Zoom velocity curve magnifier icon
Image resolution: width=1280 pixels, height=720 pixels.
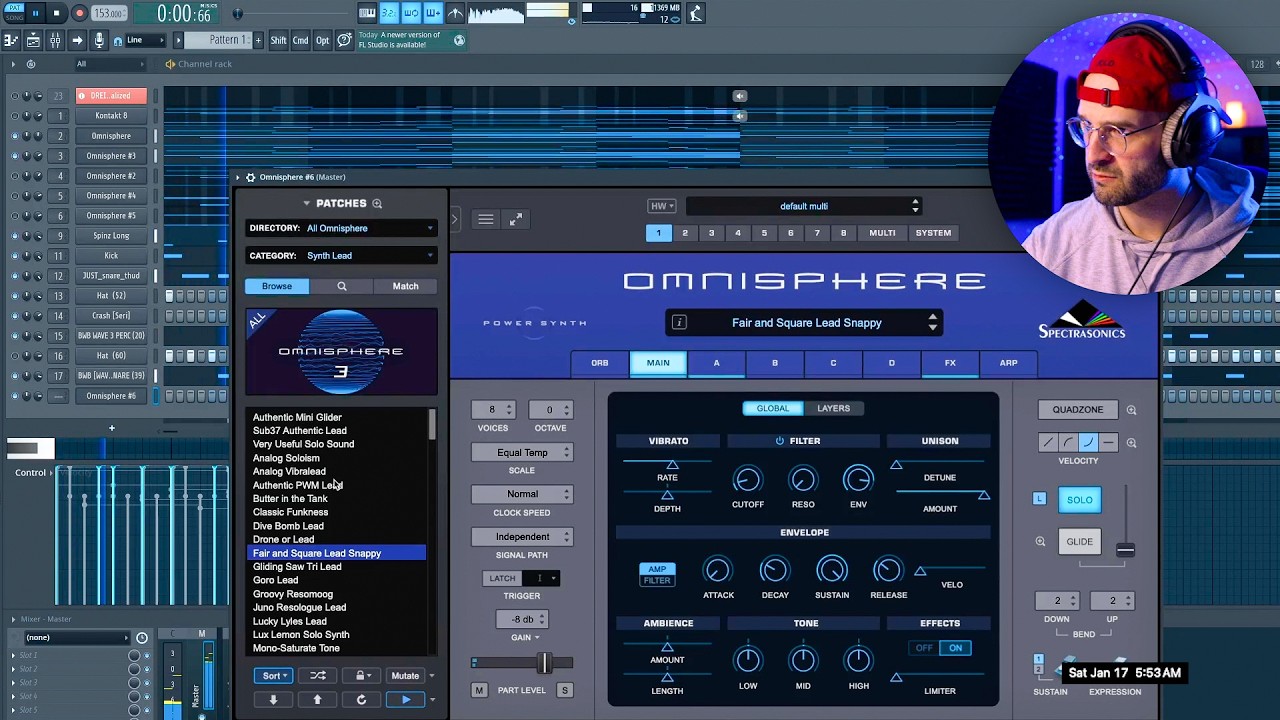click(x=1131, y=442)
